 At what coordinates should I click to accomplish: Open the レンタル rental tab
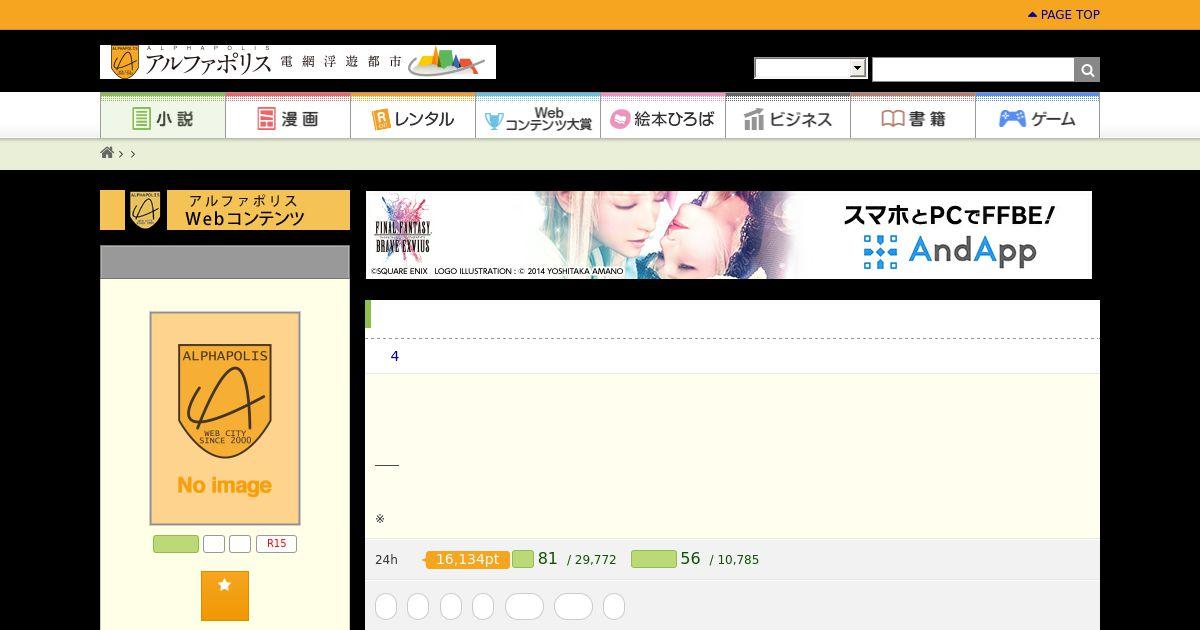coord(413,117)
